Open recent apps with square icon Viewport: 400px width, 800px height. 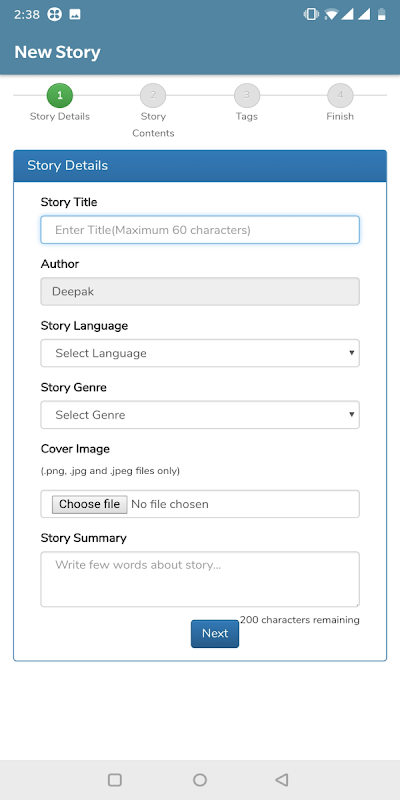(x=115, y=780)
